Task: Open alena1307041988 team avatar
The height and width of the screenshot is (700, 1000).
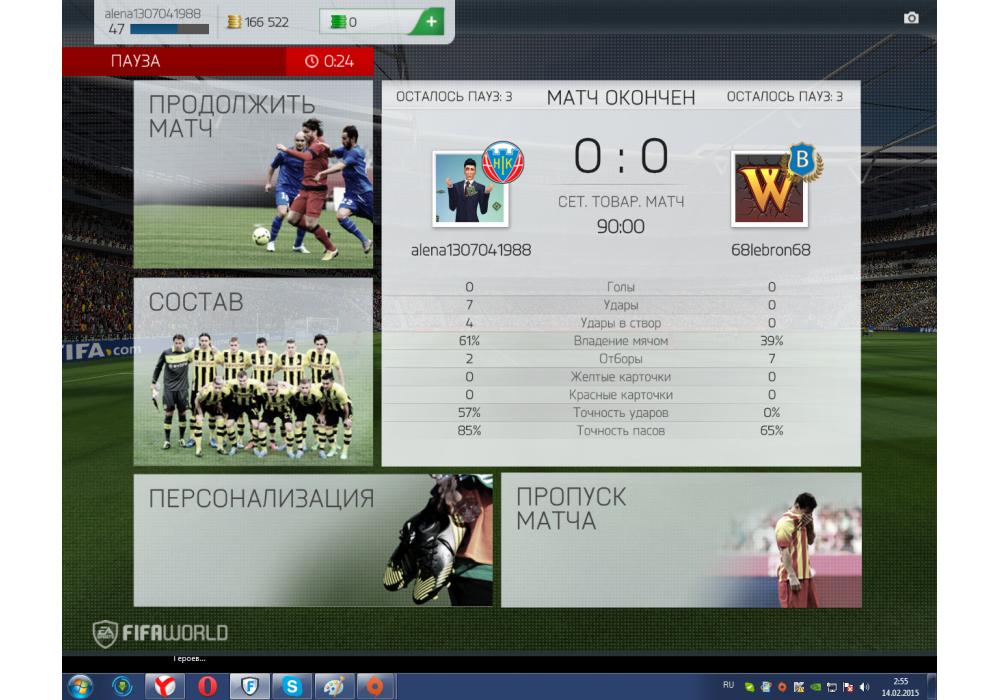Action: [470, 187]
